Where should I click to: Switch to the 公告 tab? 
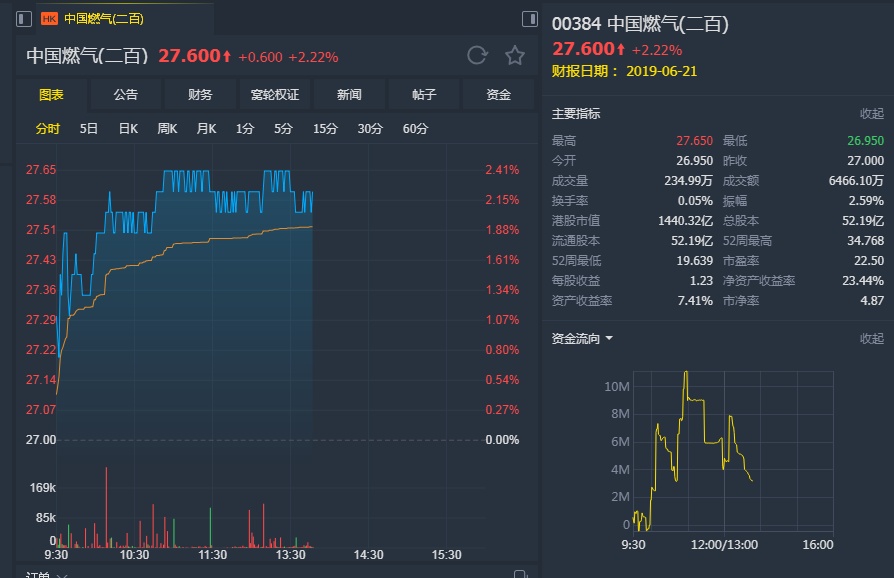[x=125, y=95]
